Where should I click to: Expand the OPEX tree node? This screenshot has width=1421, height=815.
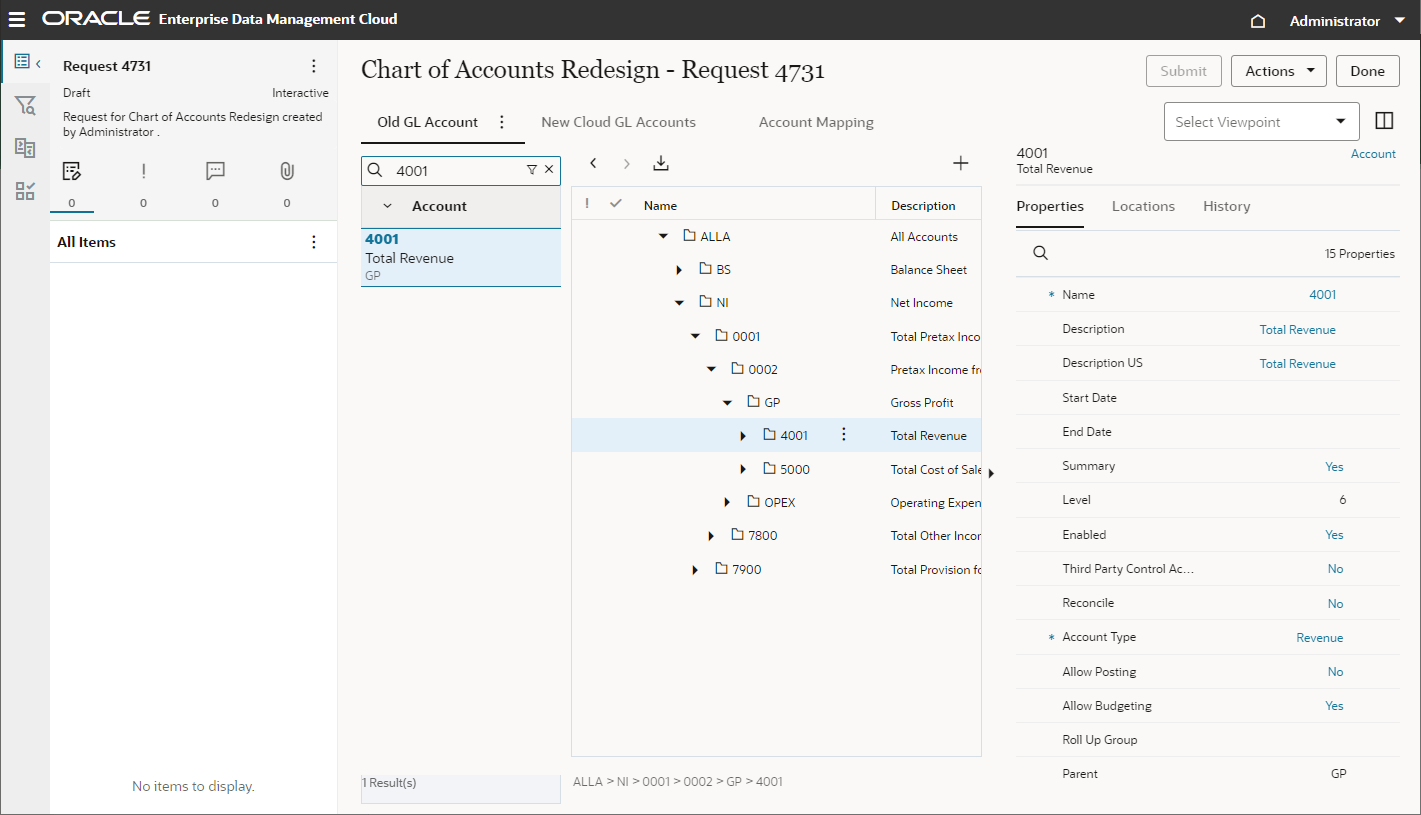pos(727,503)
